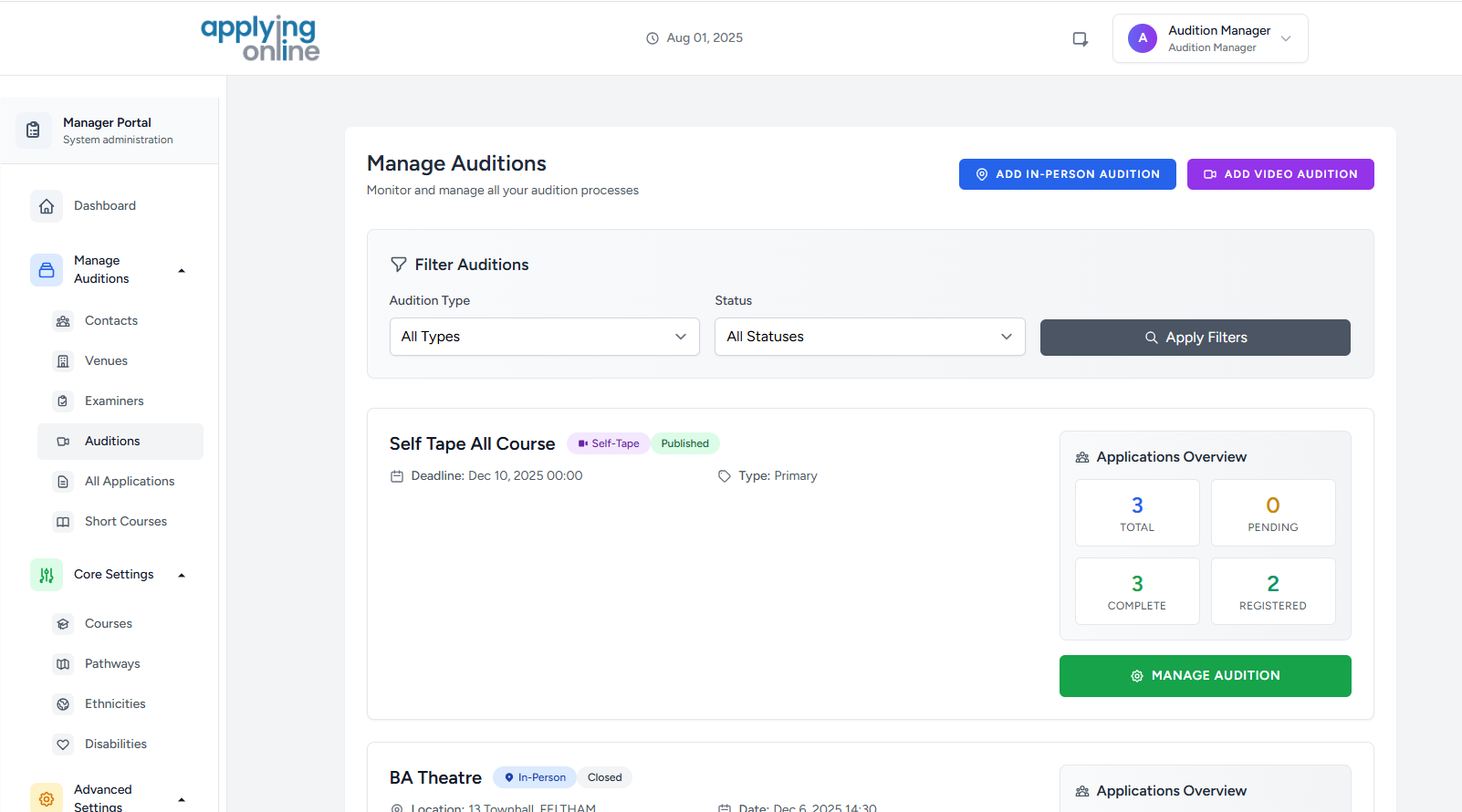Viewport: 1462px width, 812px height.
Task: Click the Ethnicities globe icon
Action: (63, 704)
